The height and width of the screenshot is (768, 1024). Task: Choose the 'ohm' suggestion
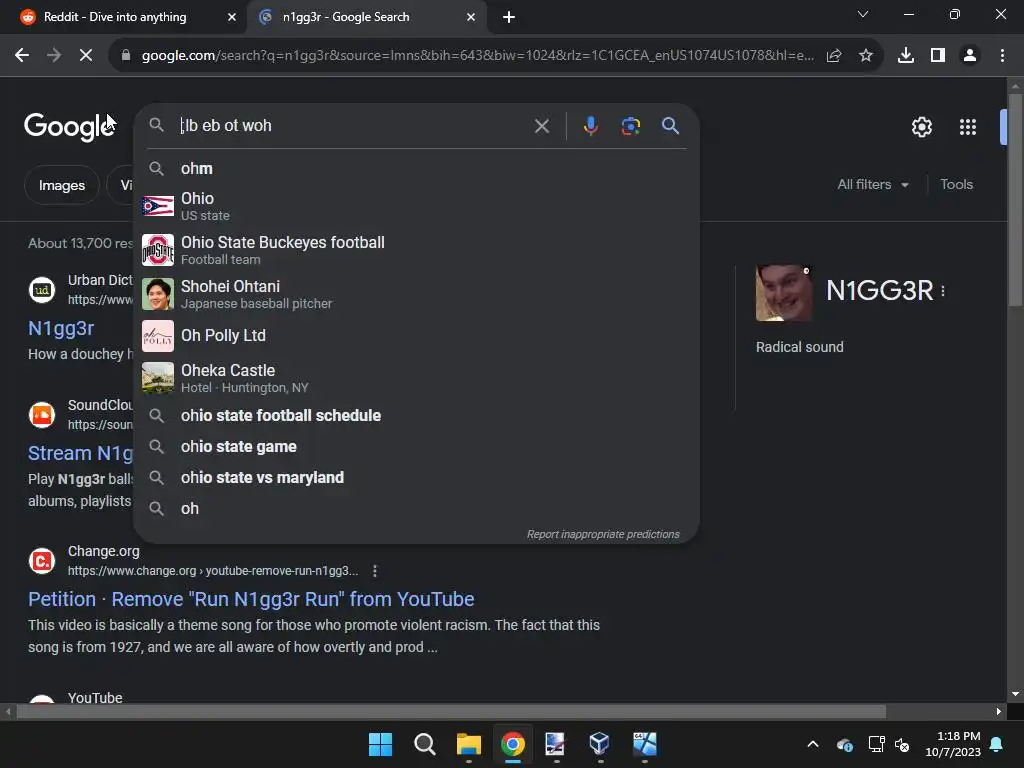point(415,168)
